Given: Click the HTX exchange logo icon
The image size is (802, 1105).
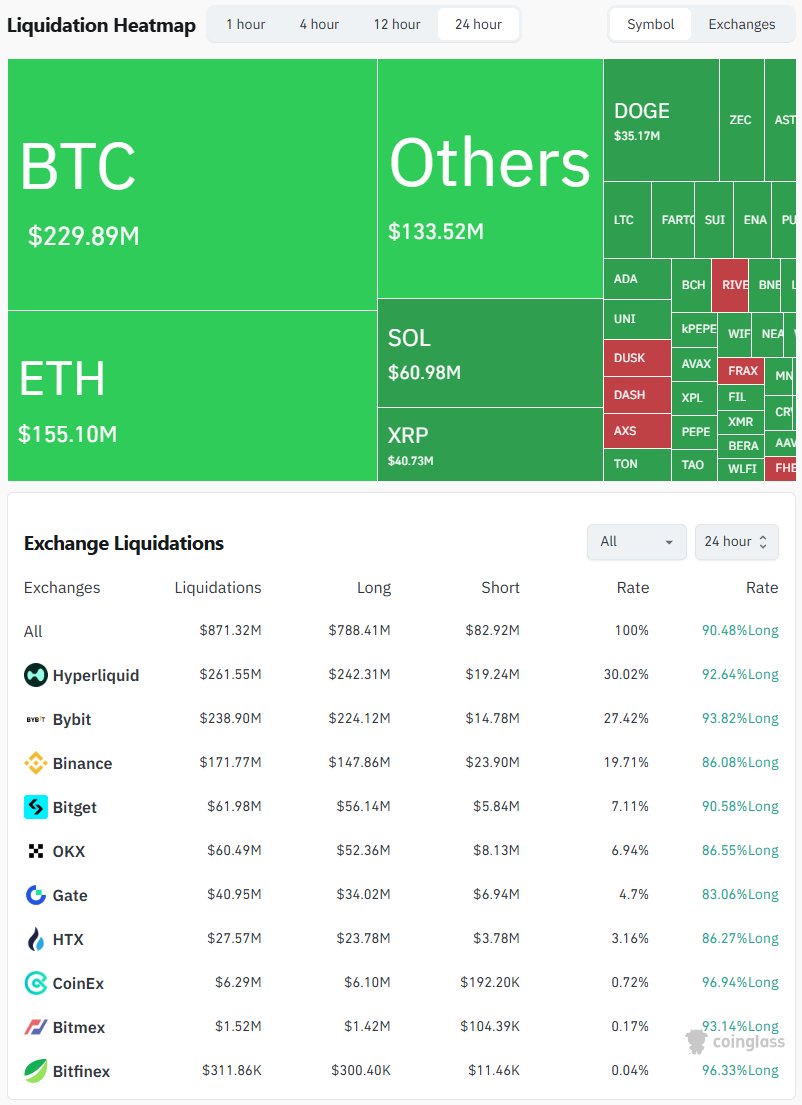Looking at the screenshot, I should pyautogui.click(x=36, y=939).
